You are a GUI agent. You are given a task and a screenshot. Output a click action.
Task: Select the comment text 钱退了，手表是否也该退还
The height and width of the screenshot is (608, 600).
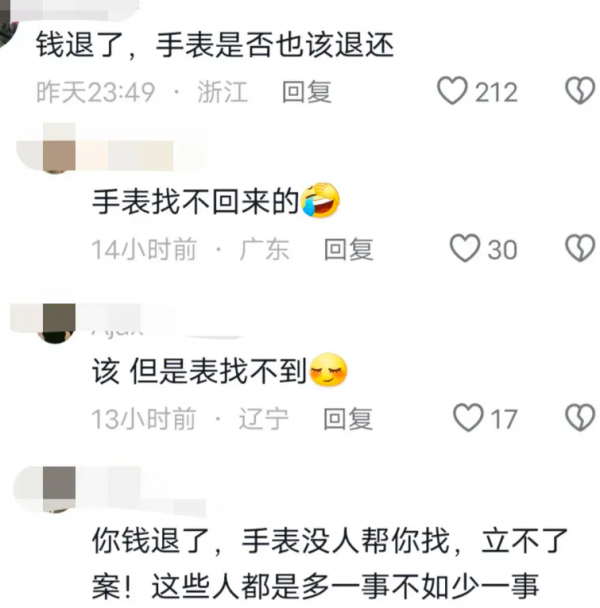click(x=214, y=45)
